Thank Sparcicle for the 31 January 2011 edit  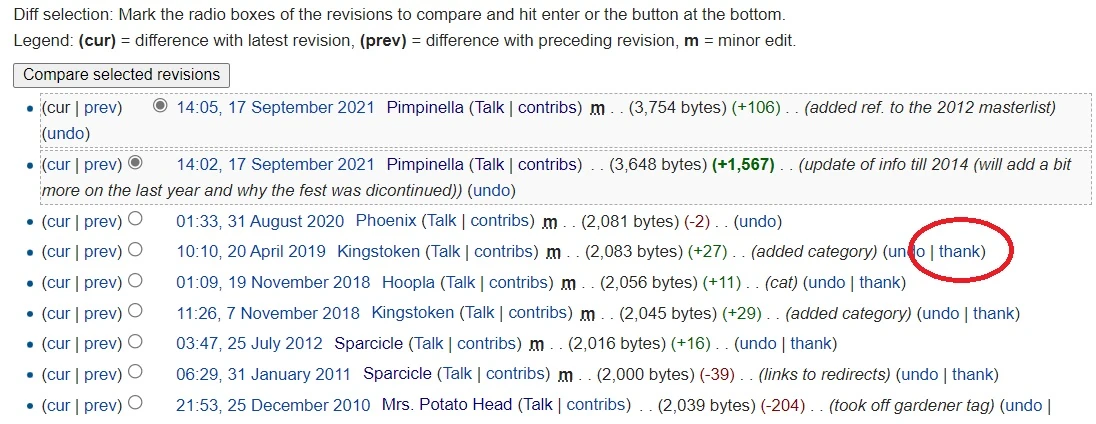coord(972,375)
